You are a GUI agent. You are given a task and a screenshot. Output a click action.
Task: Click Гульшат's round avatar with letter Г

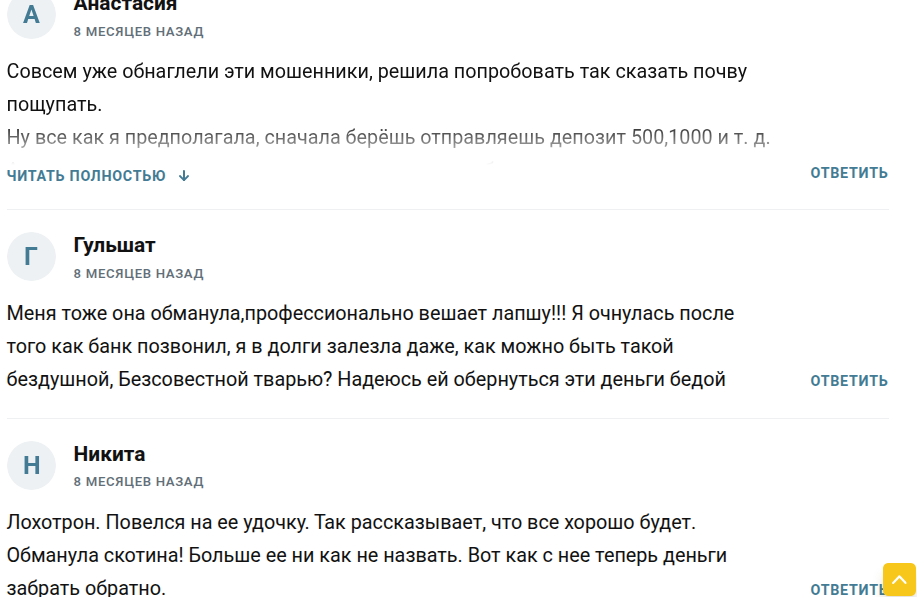click(31, 257)
